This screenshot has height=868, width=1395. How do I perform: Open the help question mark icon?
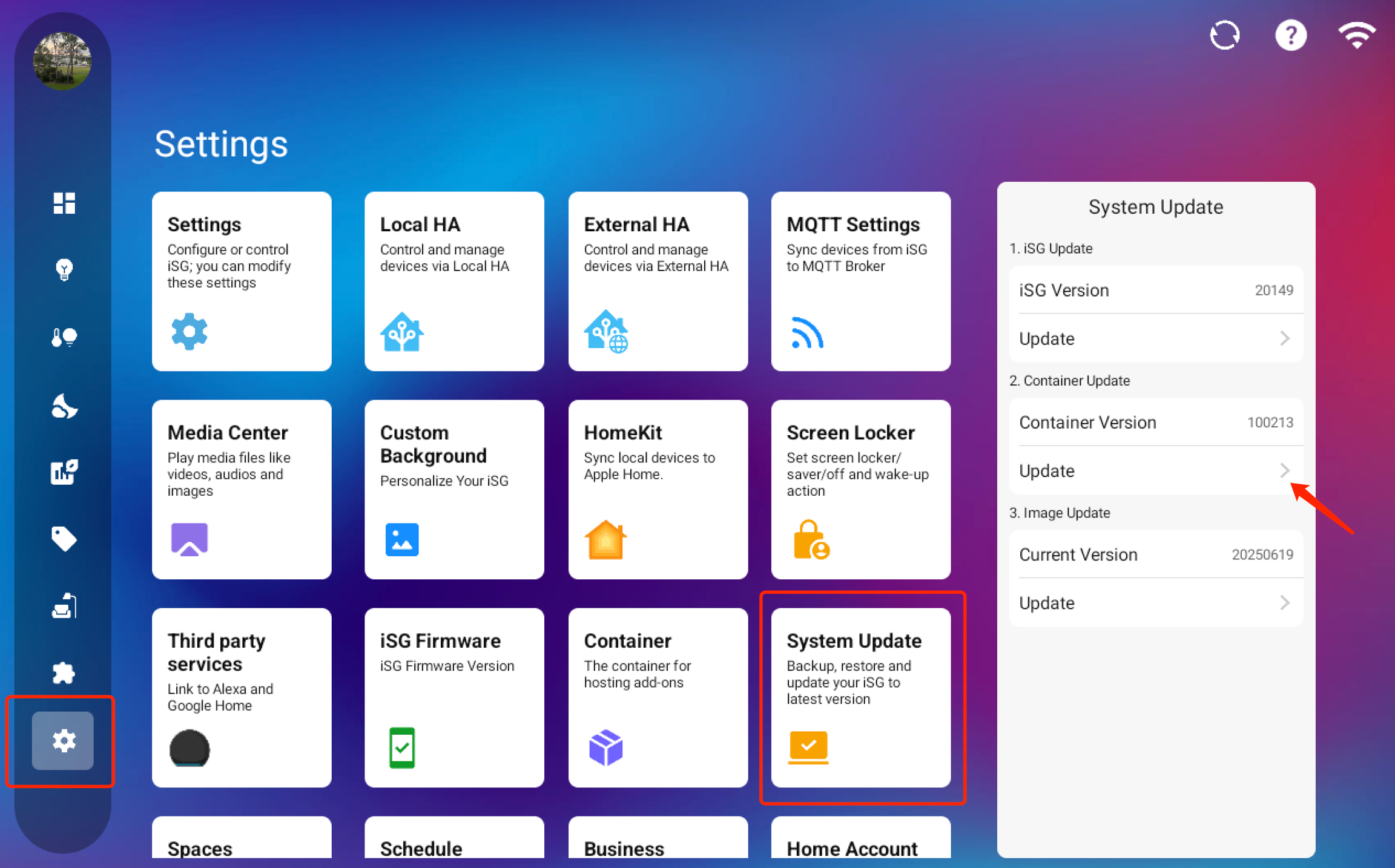click(1290, 35)
